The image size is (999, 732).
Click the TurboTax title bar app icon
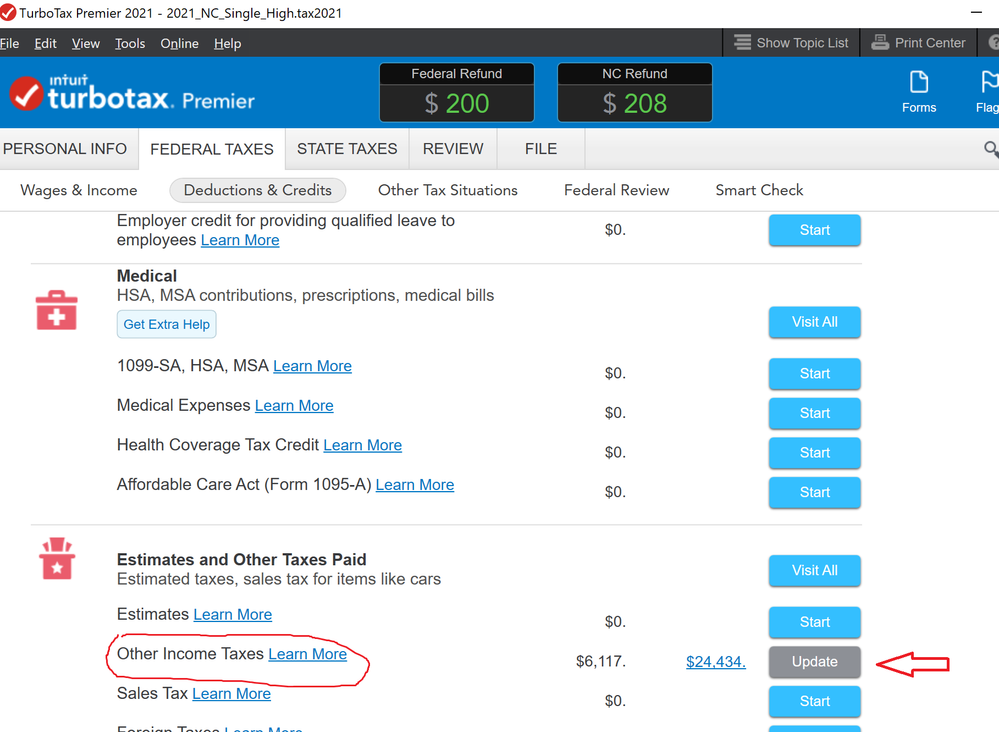(x=8, y=12)
